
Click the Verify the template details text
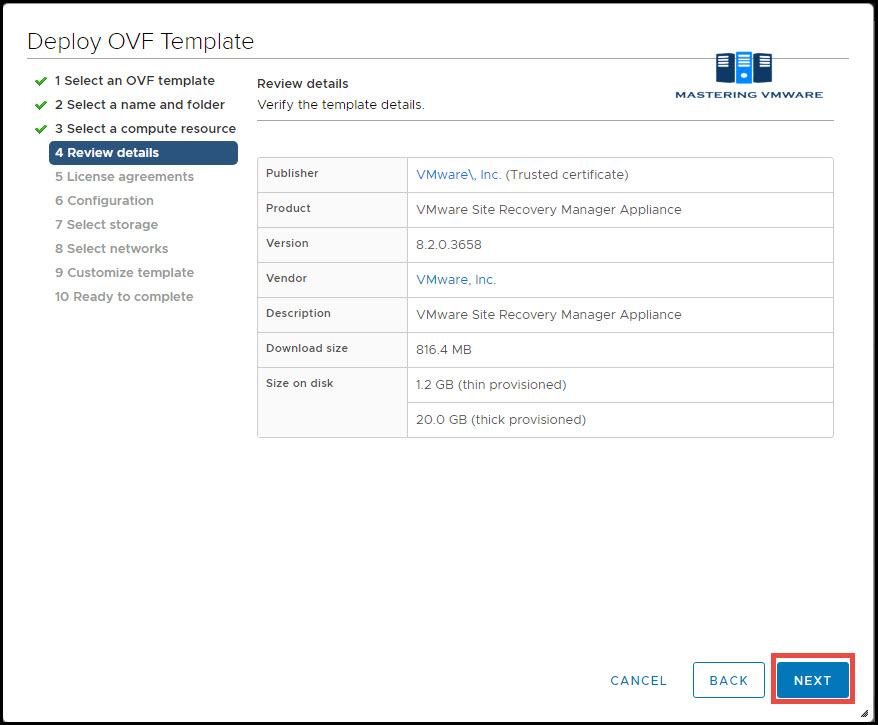(340, 105)
